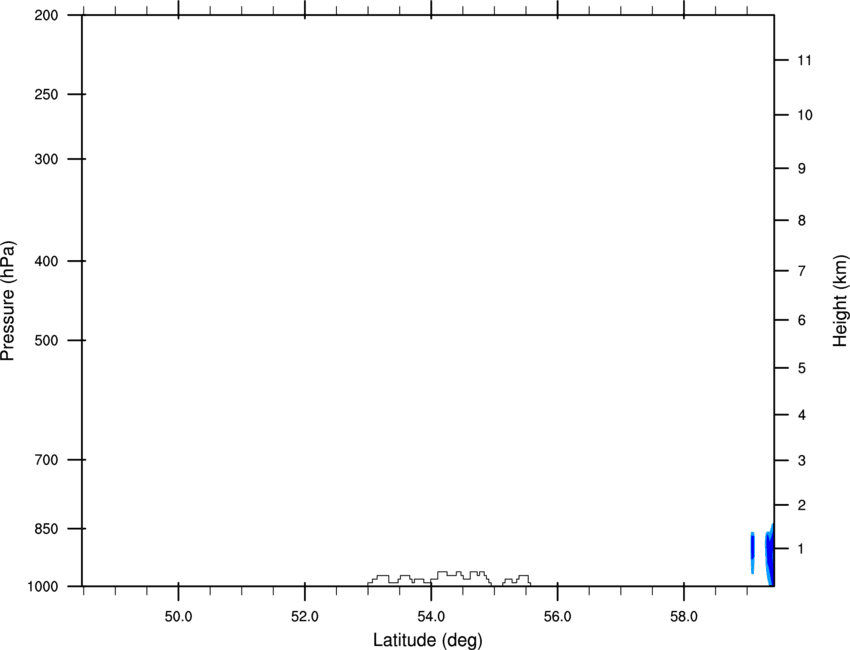Click the 200 pressure tick label

[46, 15]
